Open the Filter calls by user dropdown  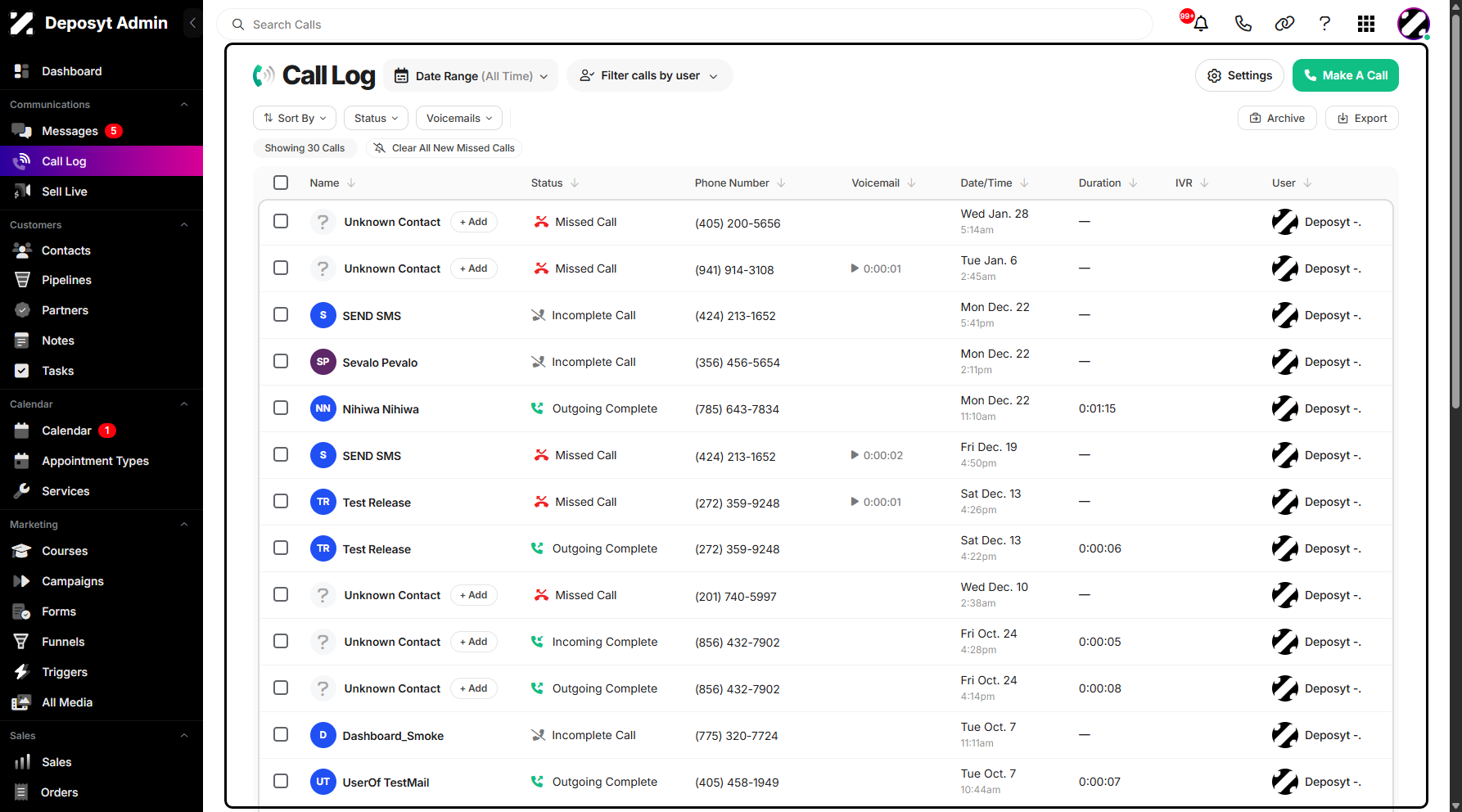[649, 75]
